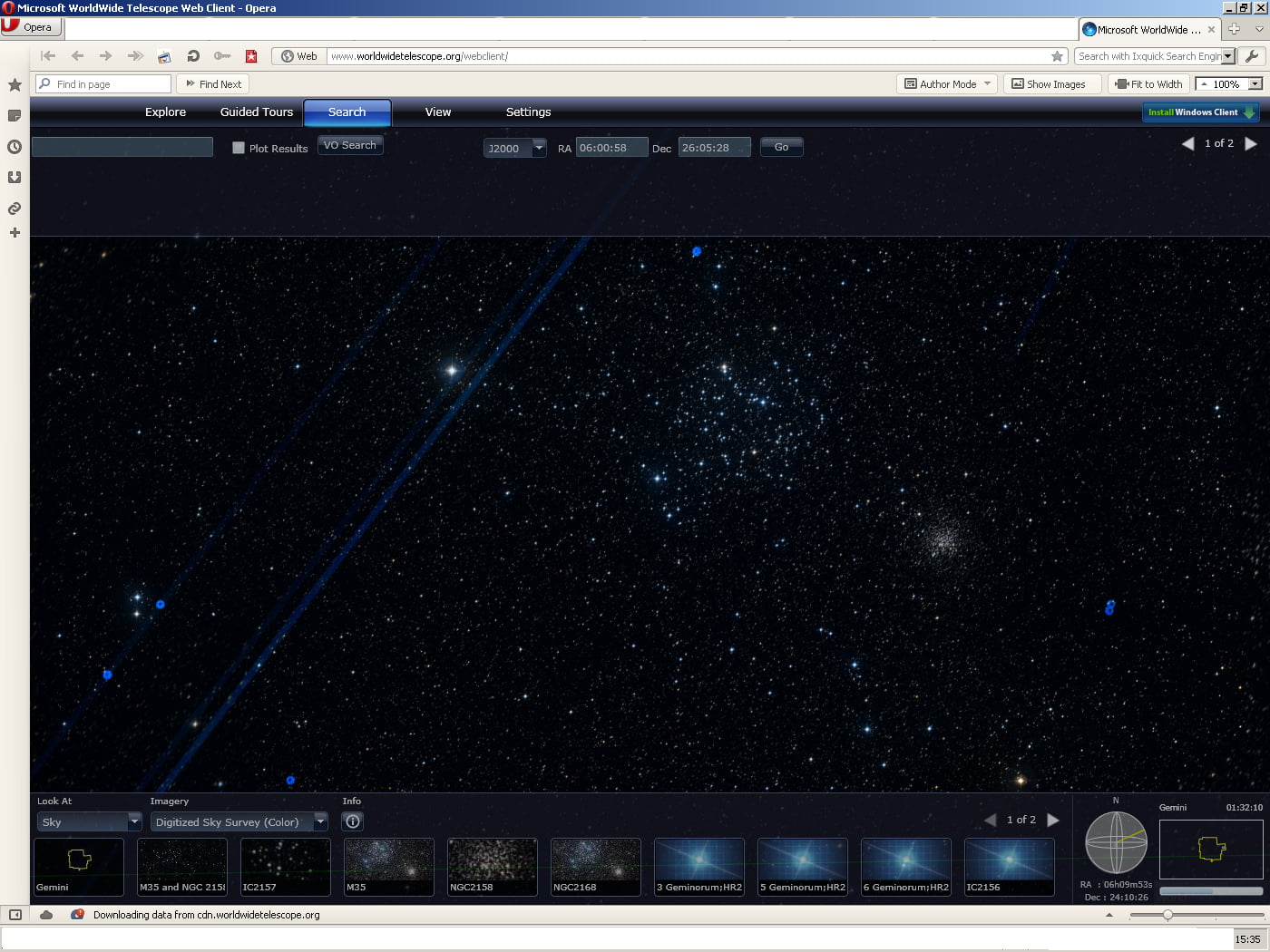Open the J2000 coordinate dropdown
The image size is (1270, 952).
pos(515,148)
